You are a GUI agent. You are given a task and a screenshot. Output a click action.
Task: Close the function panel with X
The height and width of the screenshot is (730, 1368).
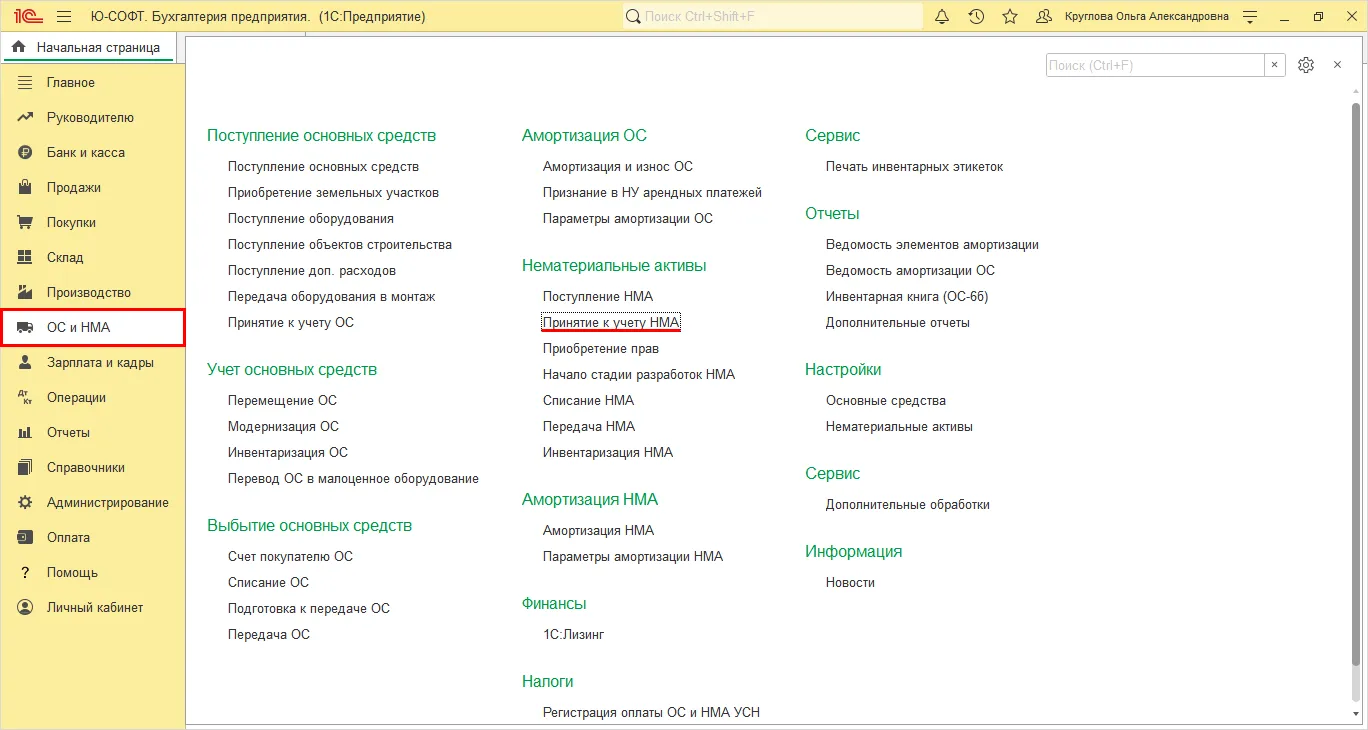tap(1337, 65)
